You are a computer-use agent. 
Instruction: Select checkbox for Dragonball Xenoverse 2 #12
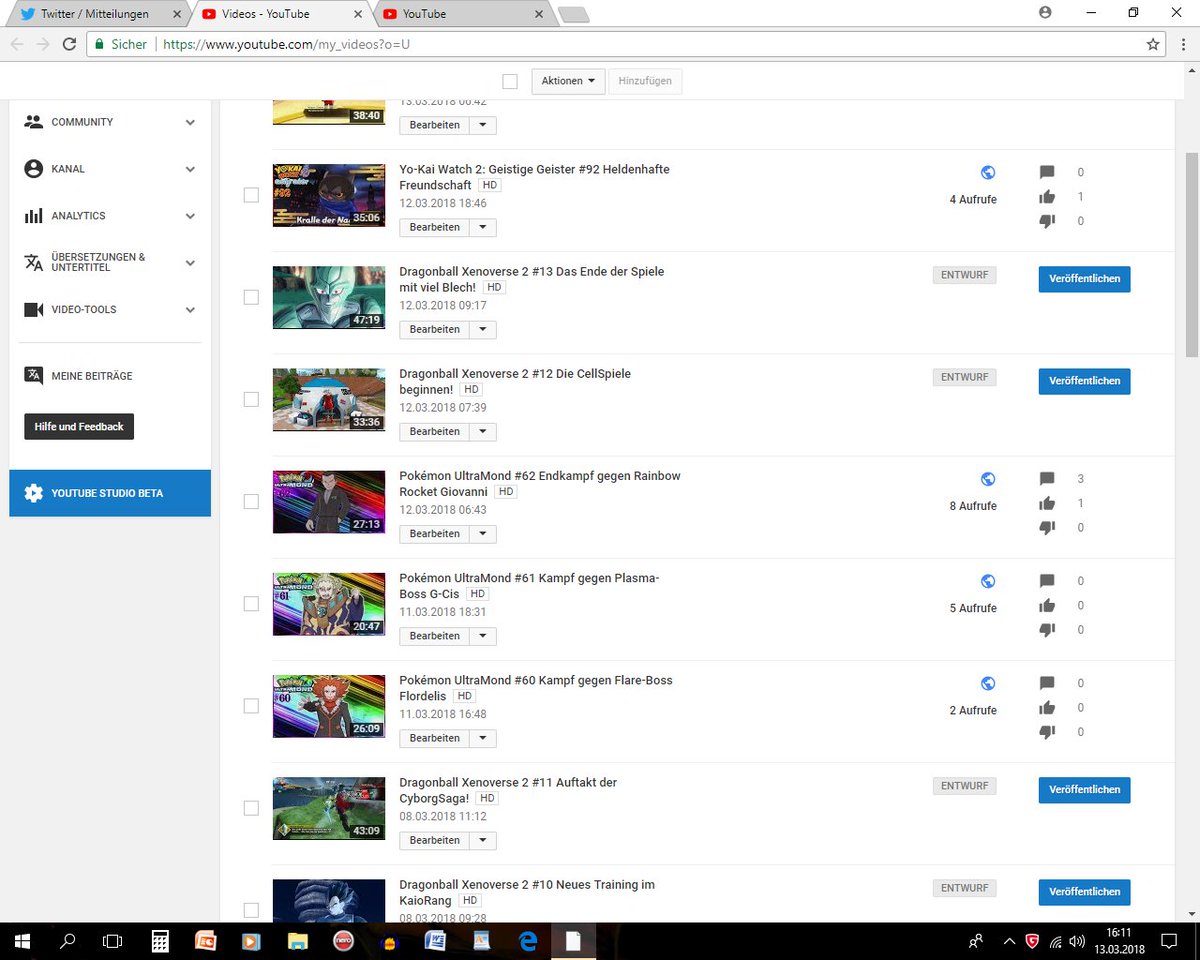coord(251,399)
